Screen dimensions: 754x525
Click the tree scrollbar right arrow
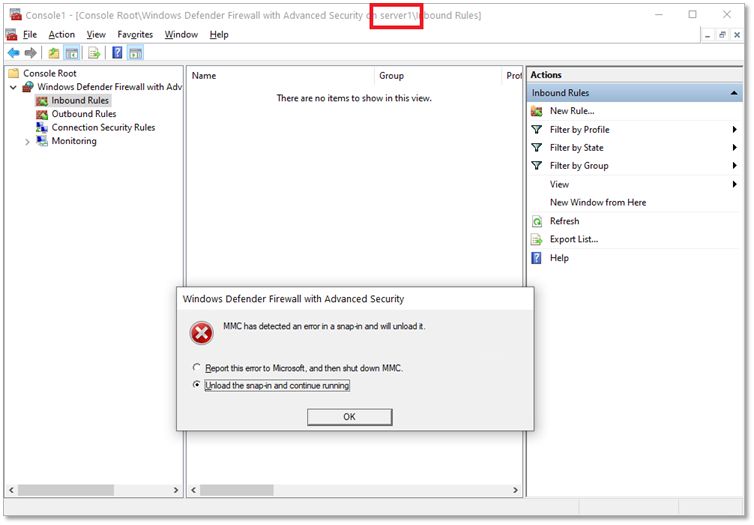click(176, 490)
